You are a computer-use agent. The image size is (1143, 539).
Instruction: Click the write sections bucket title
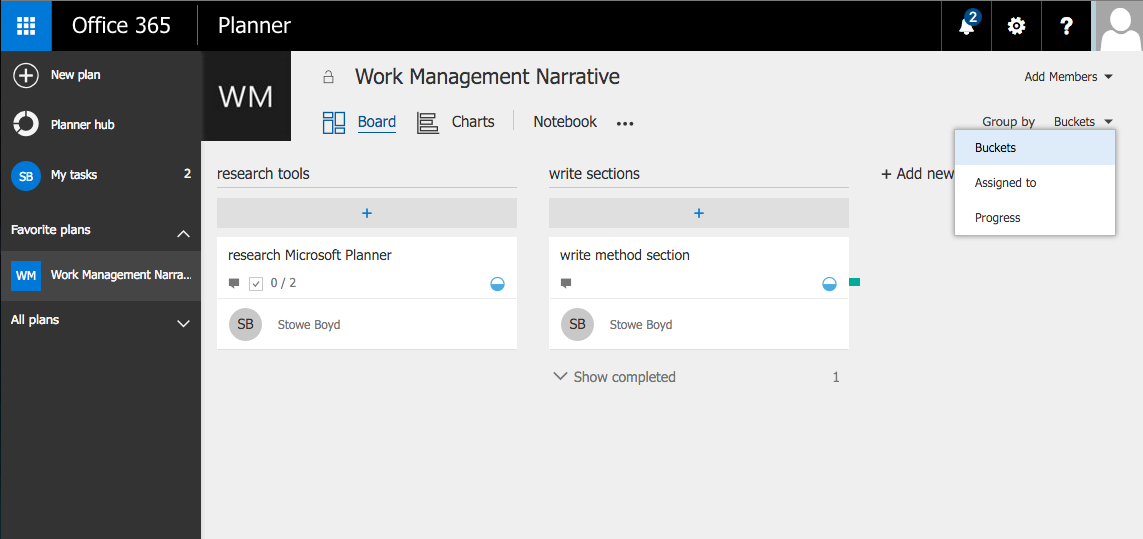pos(594,174)
